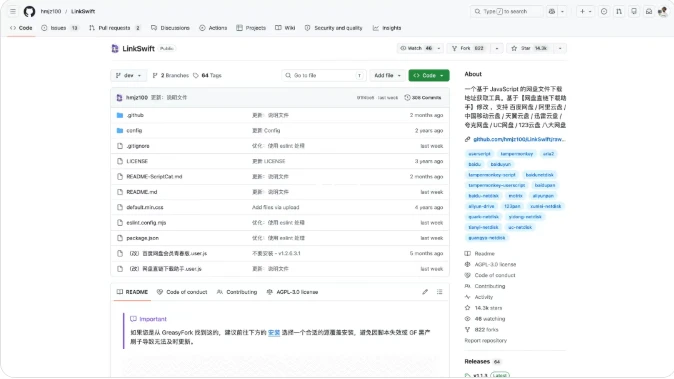The height and width of the screenshot is (379, 674).
Task: Click the edit README pencil icon
Action: pyautogui.click(x=425, y=292)
